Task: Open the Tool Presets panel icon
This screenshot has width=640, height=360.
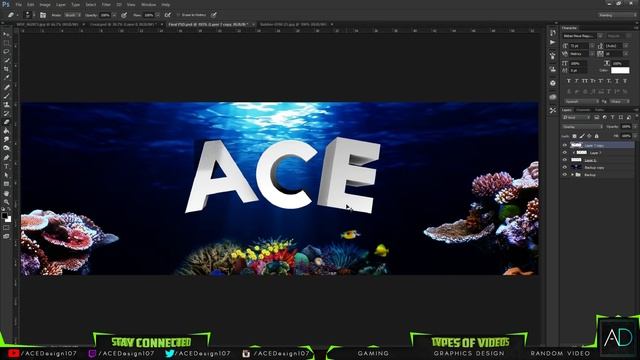Action: click(553, 110)
